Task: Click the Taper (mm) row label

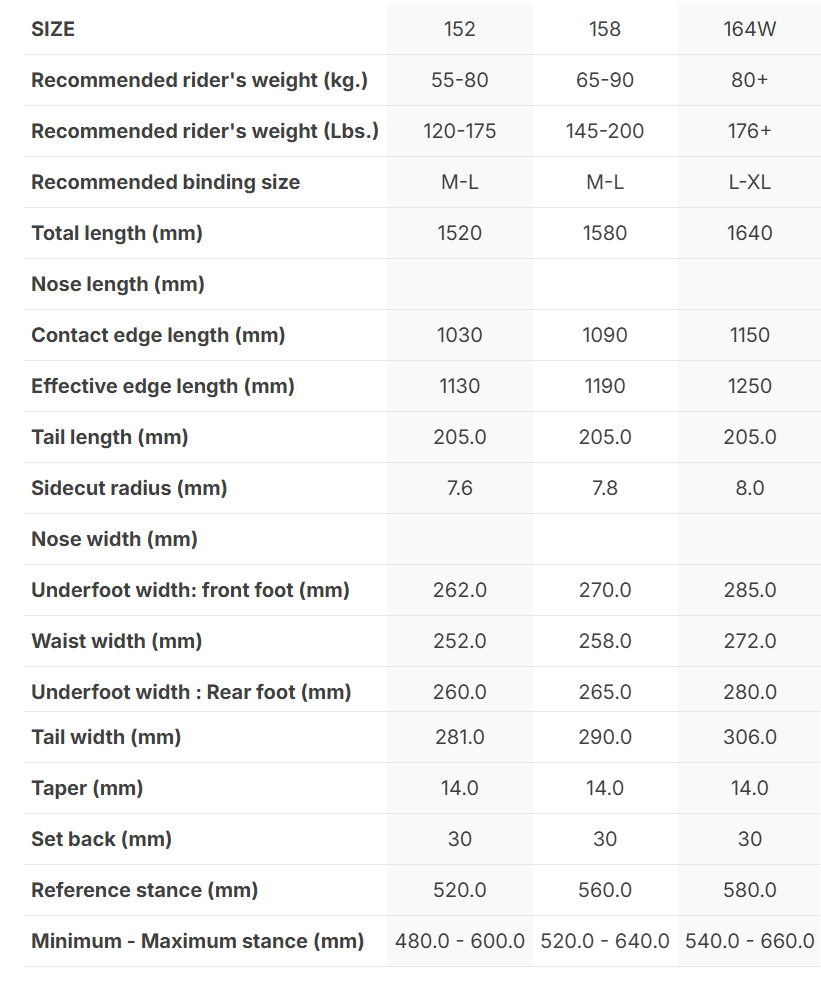Action: [x=87, y=788]
